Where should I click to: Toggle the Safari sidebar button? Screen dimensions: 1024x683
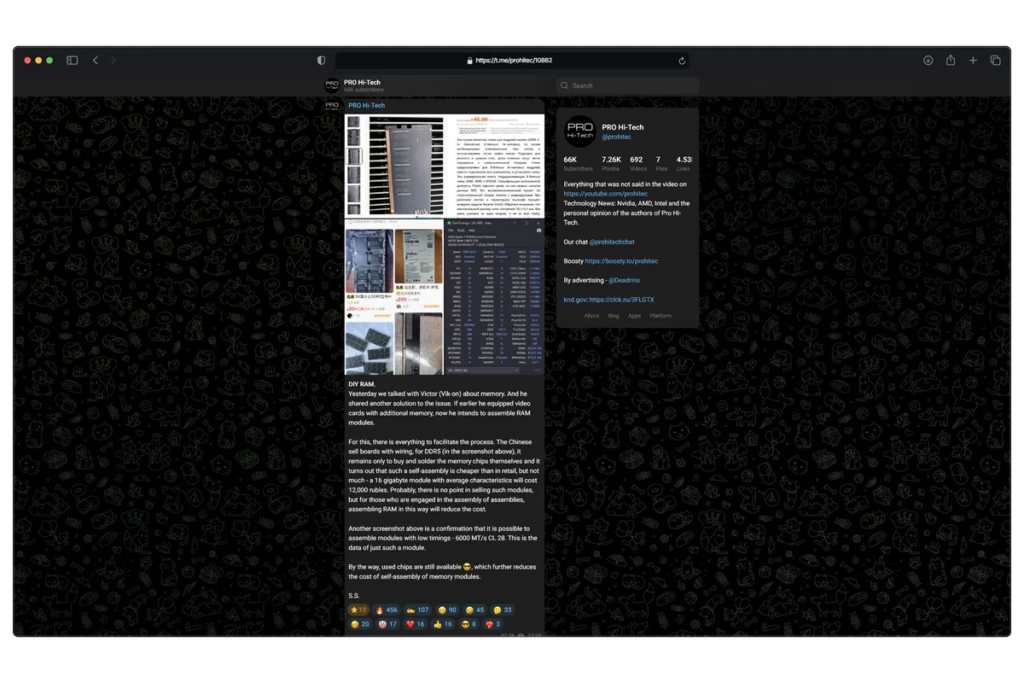(72, 60)
